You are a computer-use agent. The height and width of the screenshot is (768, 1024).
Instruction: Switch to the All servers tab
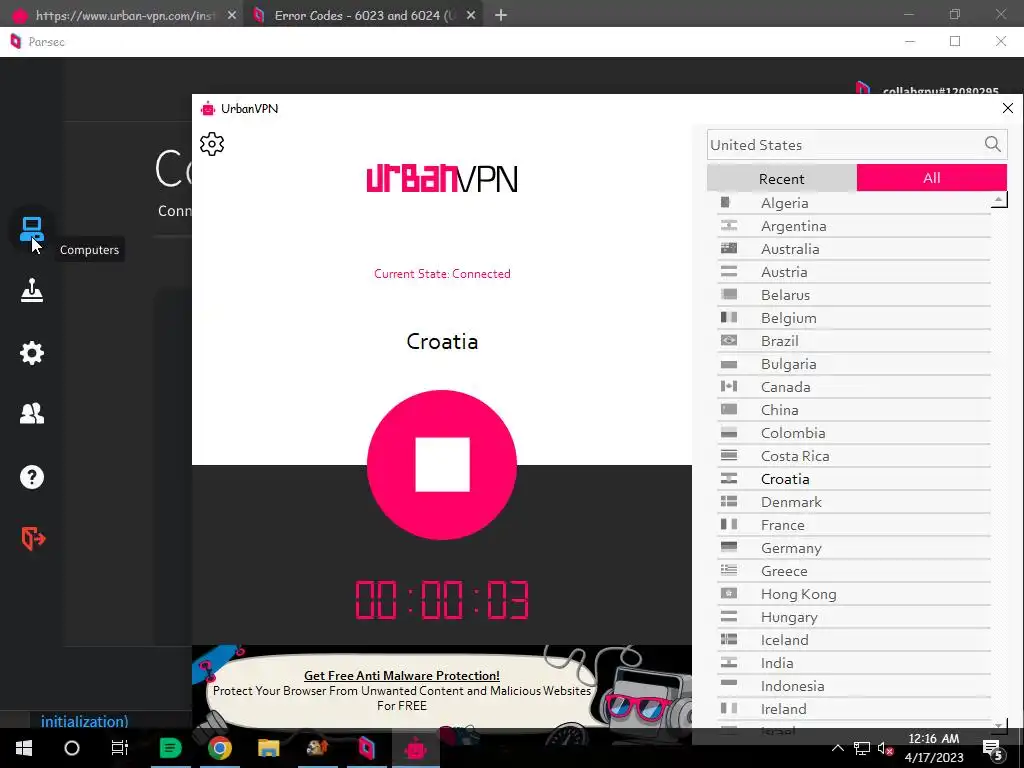(x=932, y=178)
